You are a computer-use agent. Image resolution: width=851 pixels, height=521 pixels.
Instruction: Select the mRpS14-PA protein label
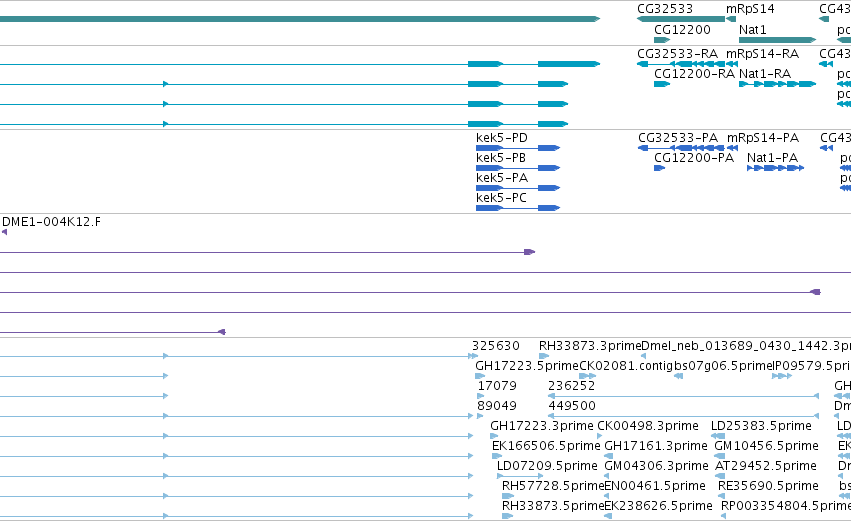(x=763, y=138)
